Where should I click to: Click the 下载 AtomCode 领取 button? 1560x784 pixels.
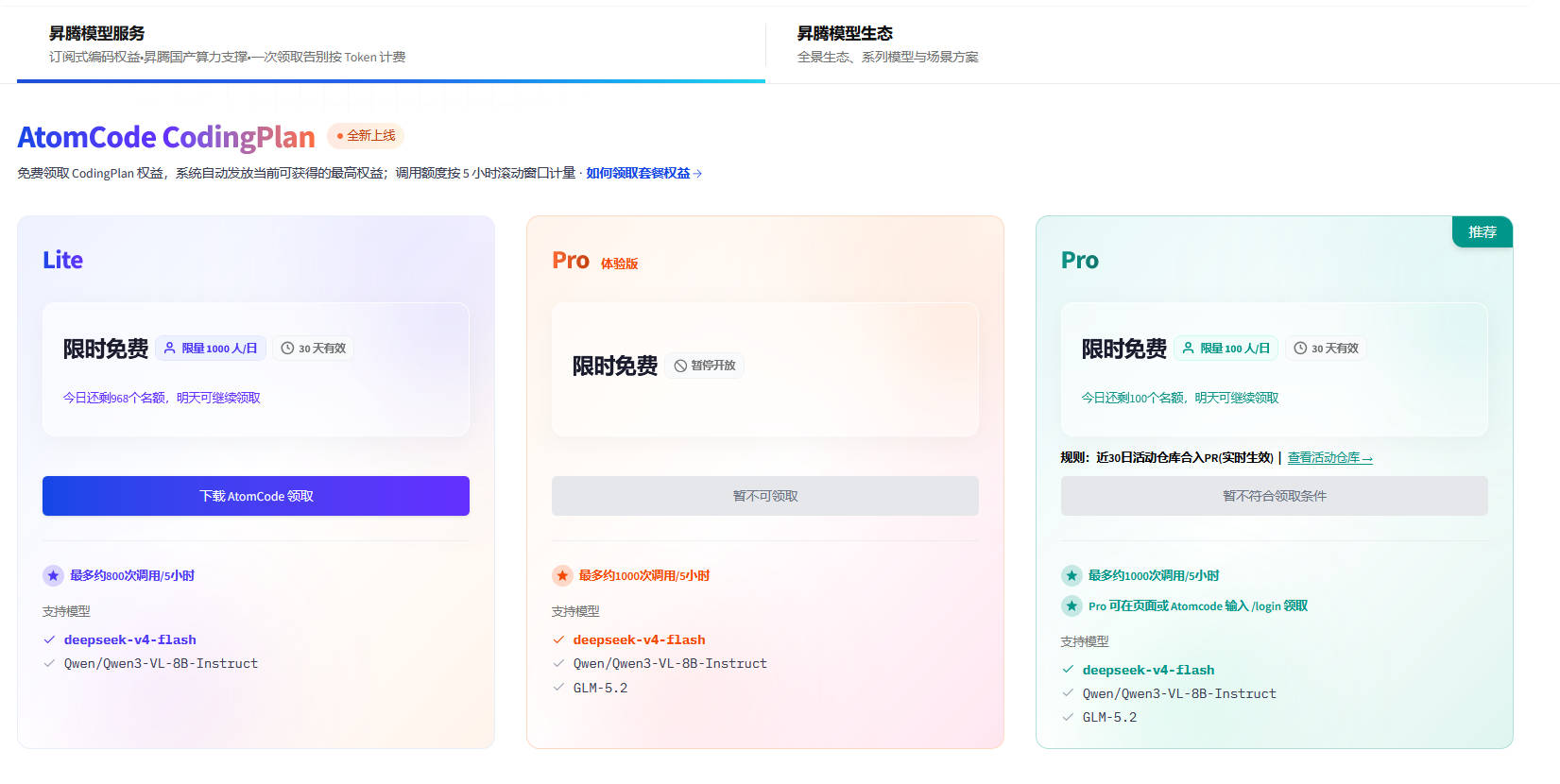(x=256, y=496)
